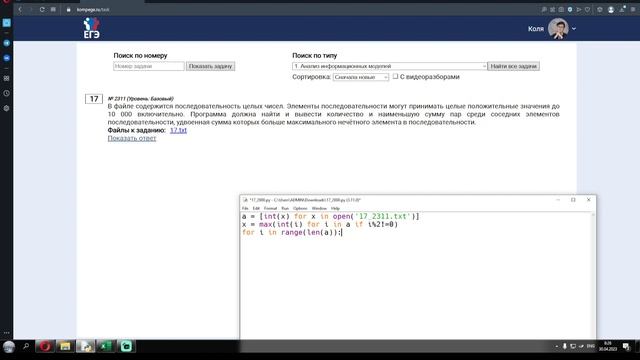The height and width of the screenshot is (360, 640).
Task: Go back using browser back arrow
Action: coord(20,9)
